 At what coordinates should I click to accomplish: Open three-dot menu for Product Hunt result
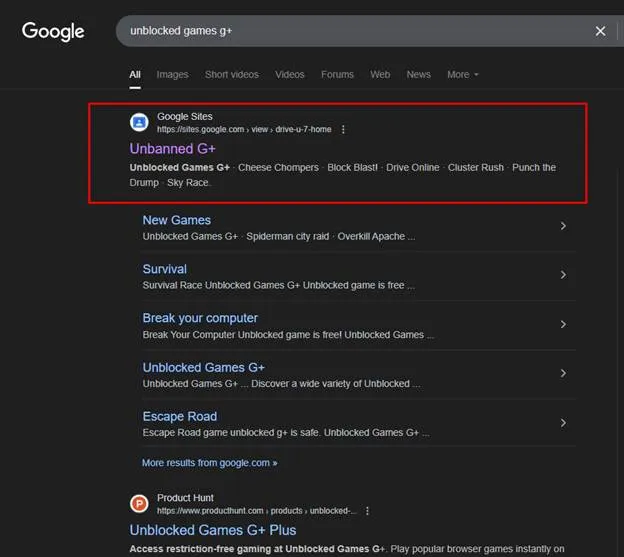coord(367,511)
